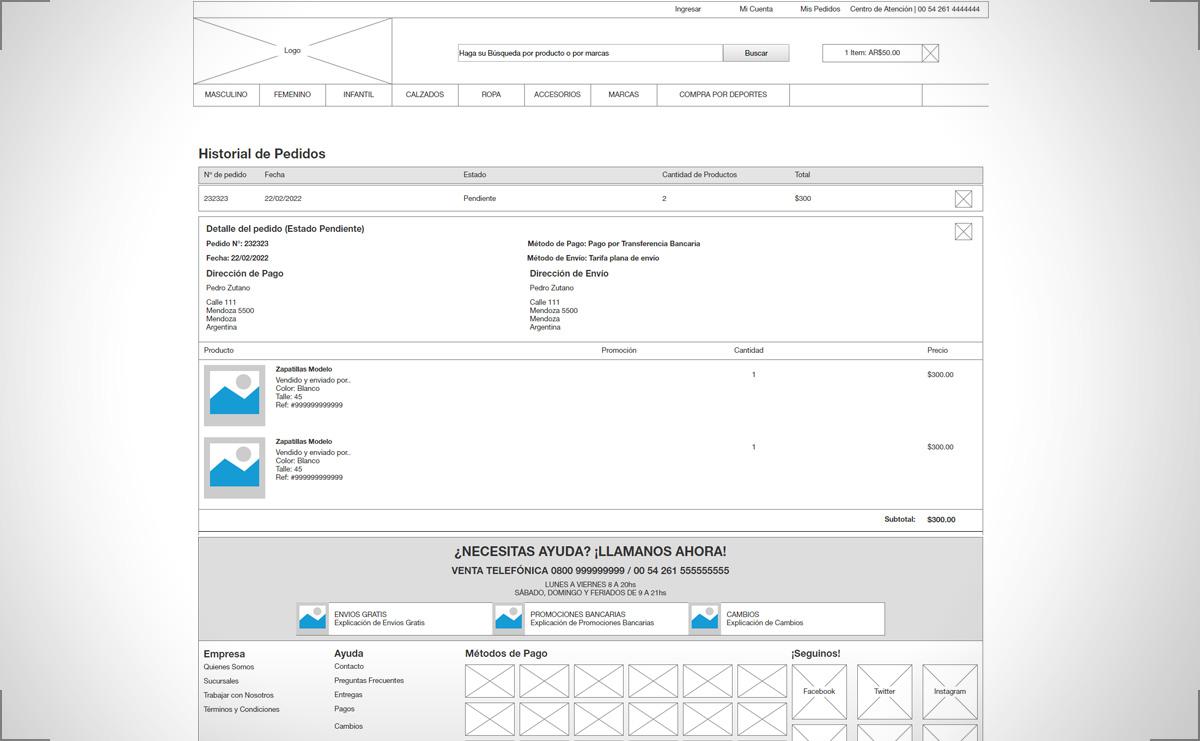Click the Subtotal $300.00 value

click(x=941, y=520)
